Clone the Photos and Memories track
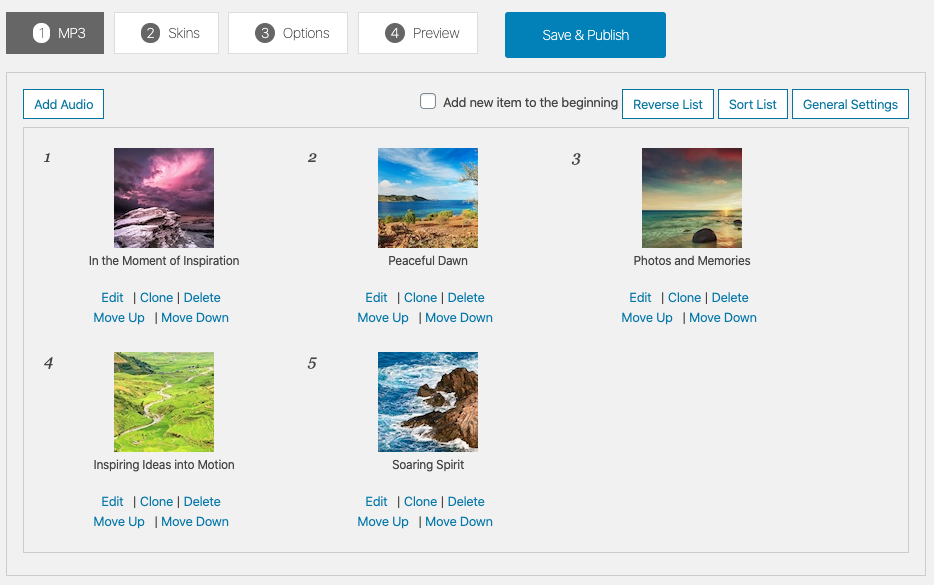 pyautogui.click(x=684, y=297)
